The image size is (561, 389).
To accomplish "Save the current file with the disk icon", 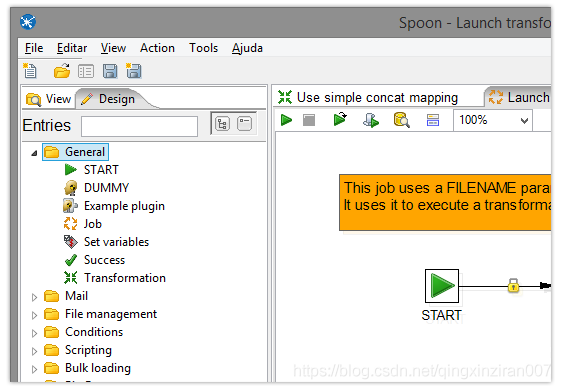I will coord(110,71).
